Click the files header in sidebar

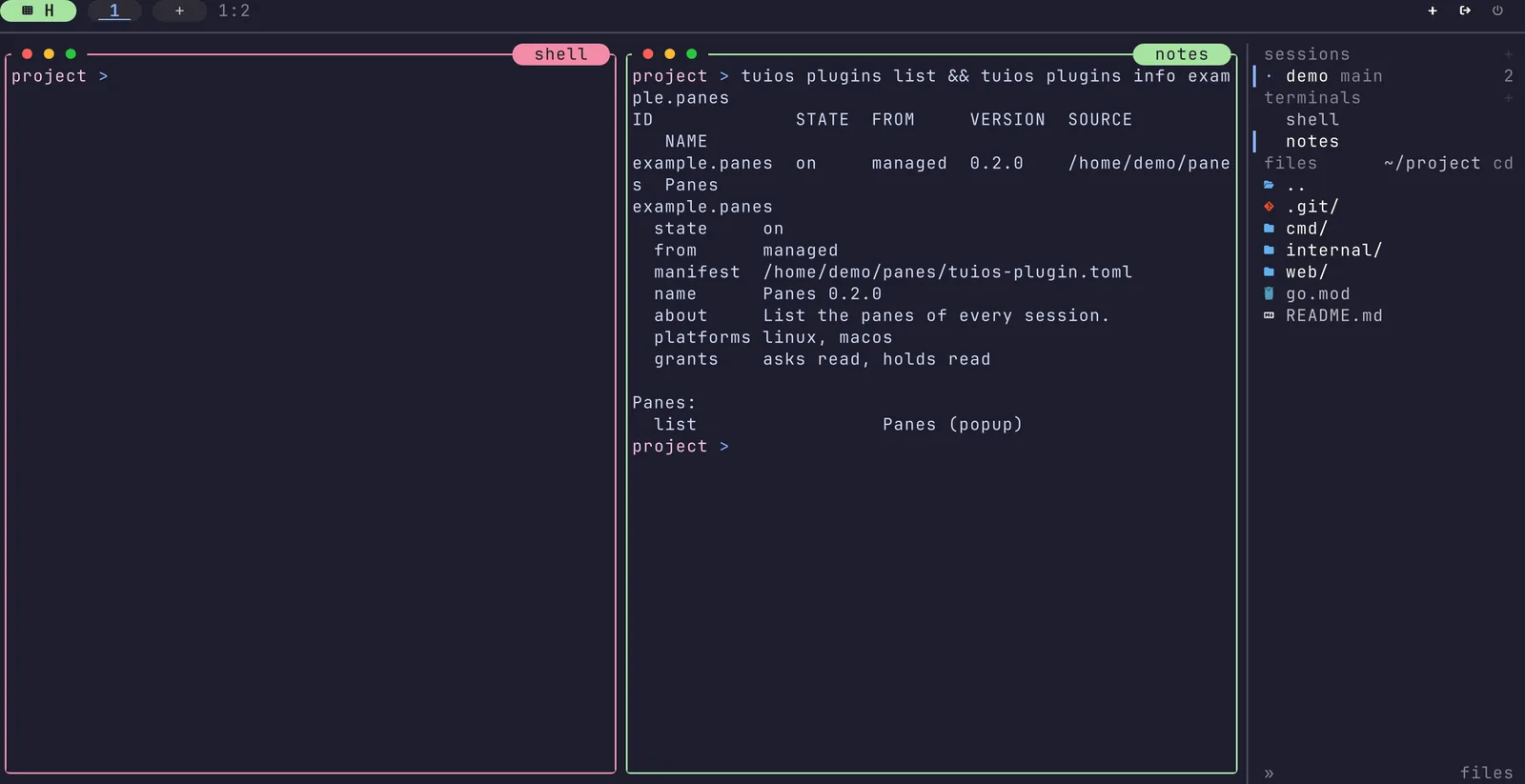pos(1291,164)
